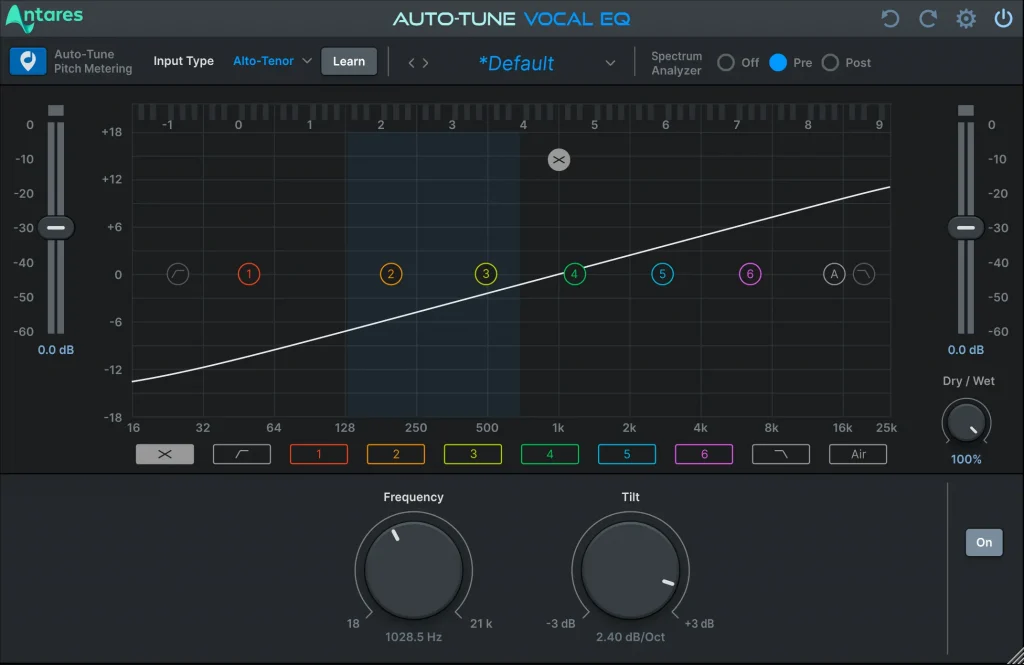This screenshot has width=1024, height=665.
Task: Open the low-pass filter band controls
Action: (780, 454)
